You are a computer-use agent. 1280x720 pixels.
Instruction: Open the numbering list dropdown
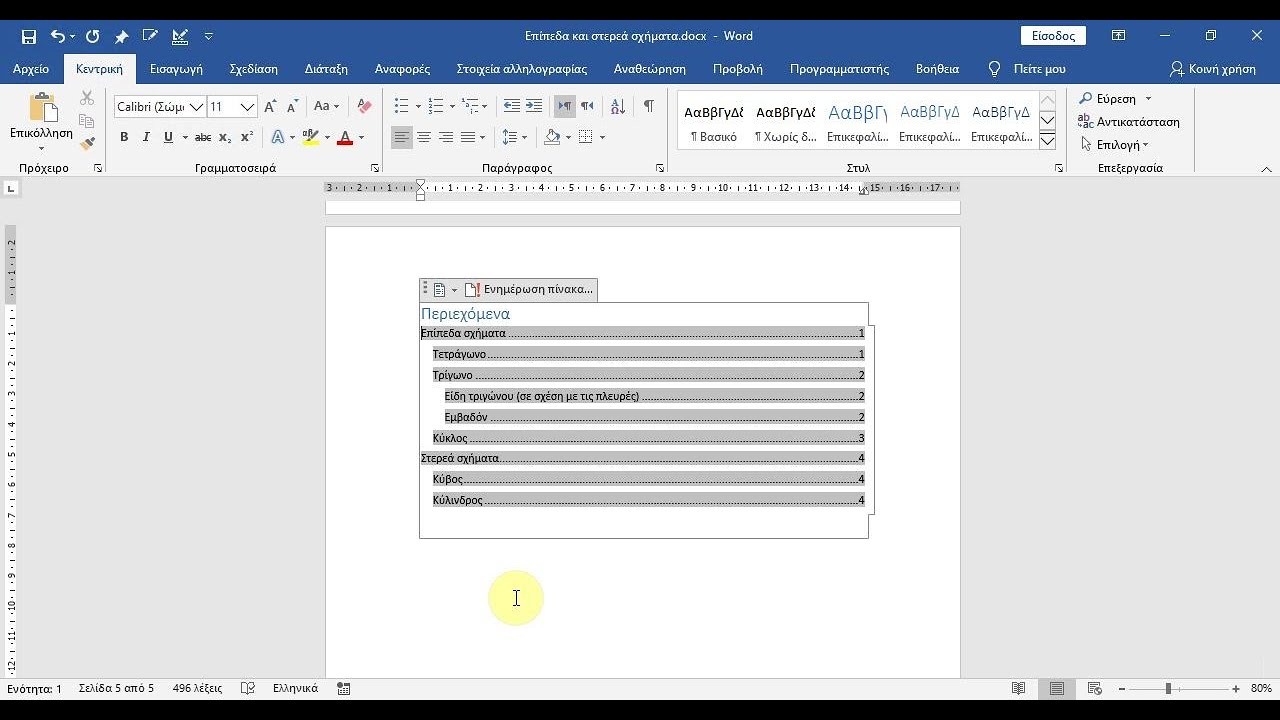[x=453, y=106]
